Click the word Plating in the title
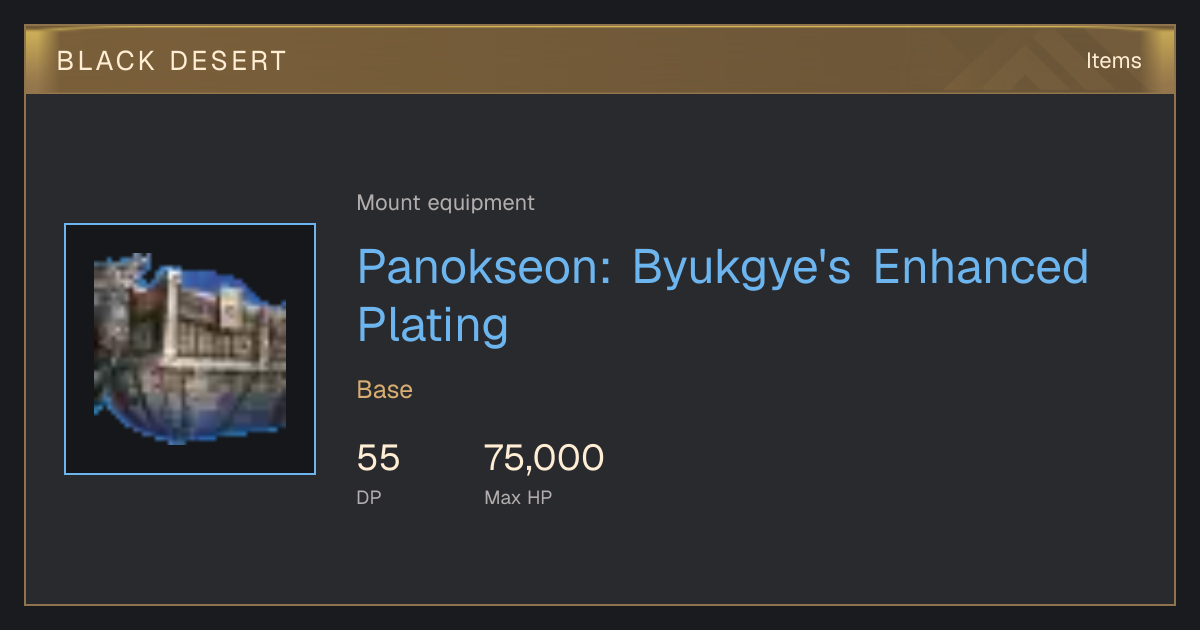 tap(433, 326)
